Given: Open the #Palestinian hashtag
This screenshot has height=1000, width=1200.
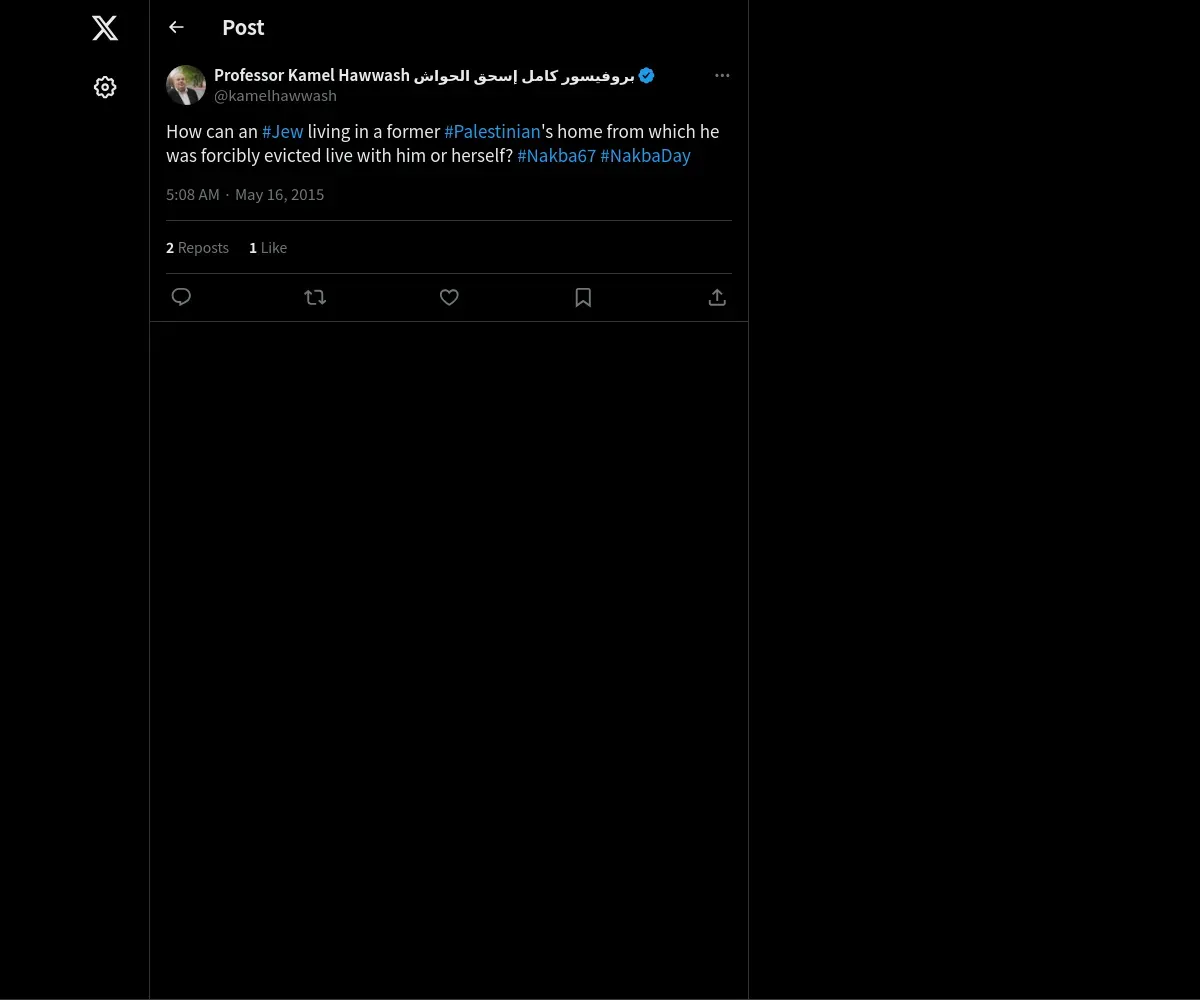Looking at the screenshot, I should (492, 132).
